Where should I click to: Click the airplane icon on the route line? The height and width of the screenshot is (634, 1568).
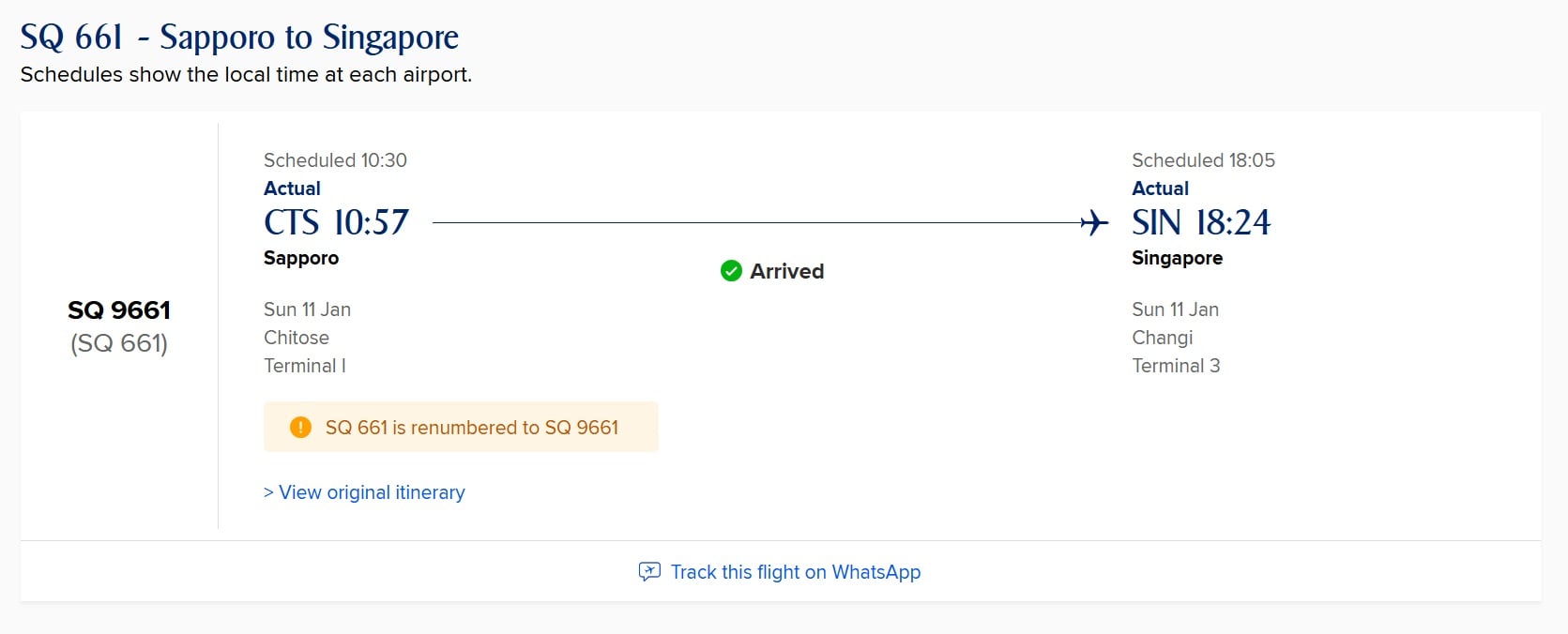coord(1094,223)
